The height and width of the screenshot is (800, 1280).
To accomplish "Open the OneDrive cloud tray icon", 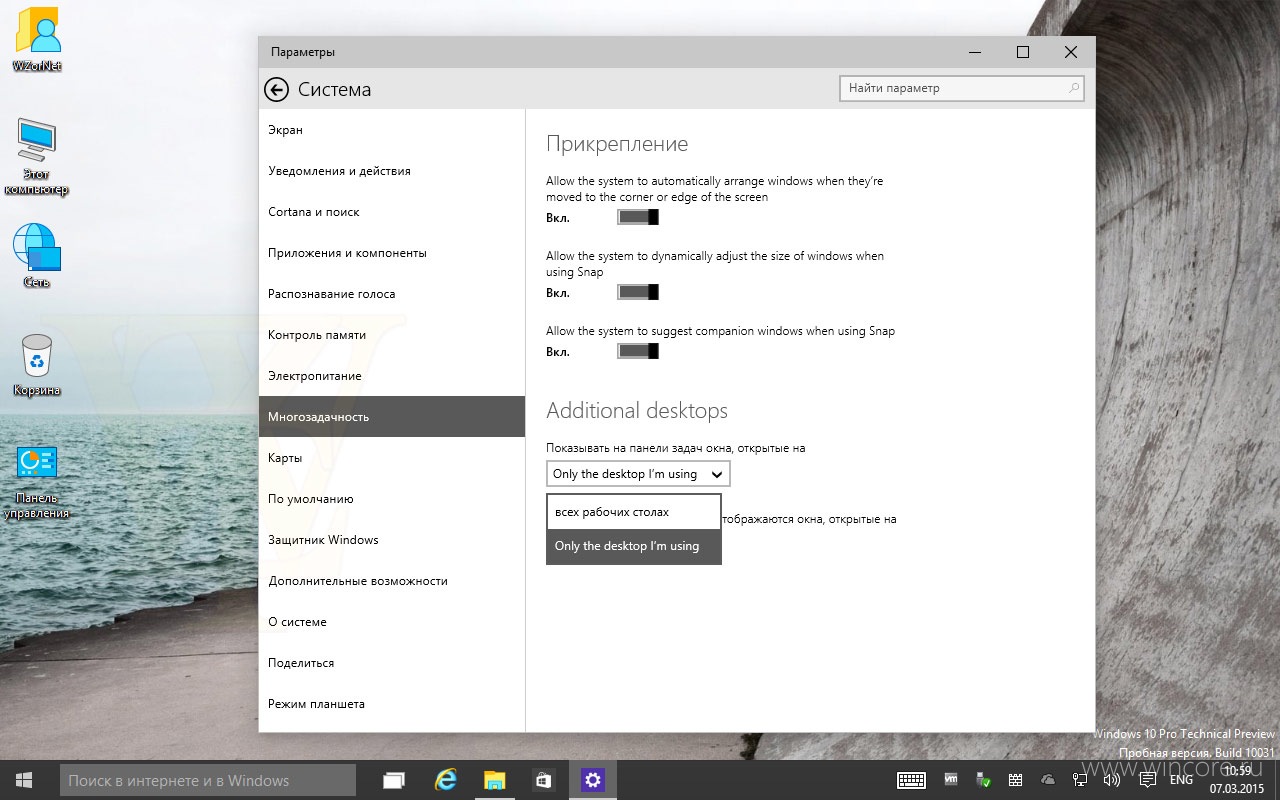I will tap(1047, 780).
